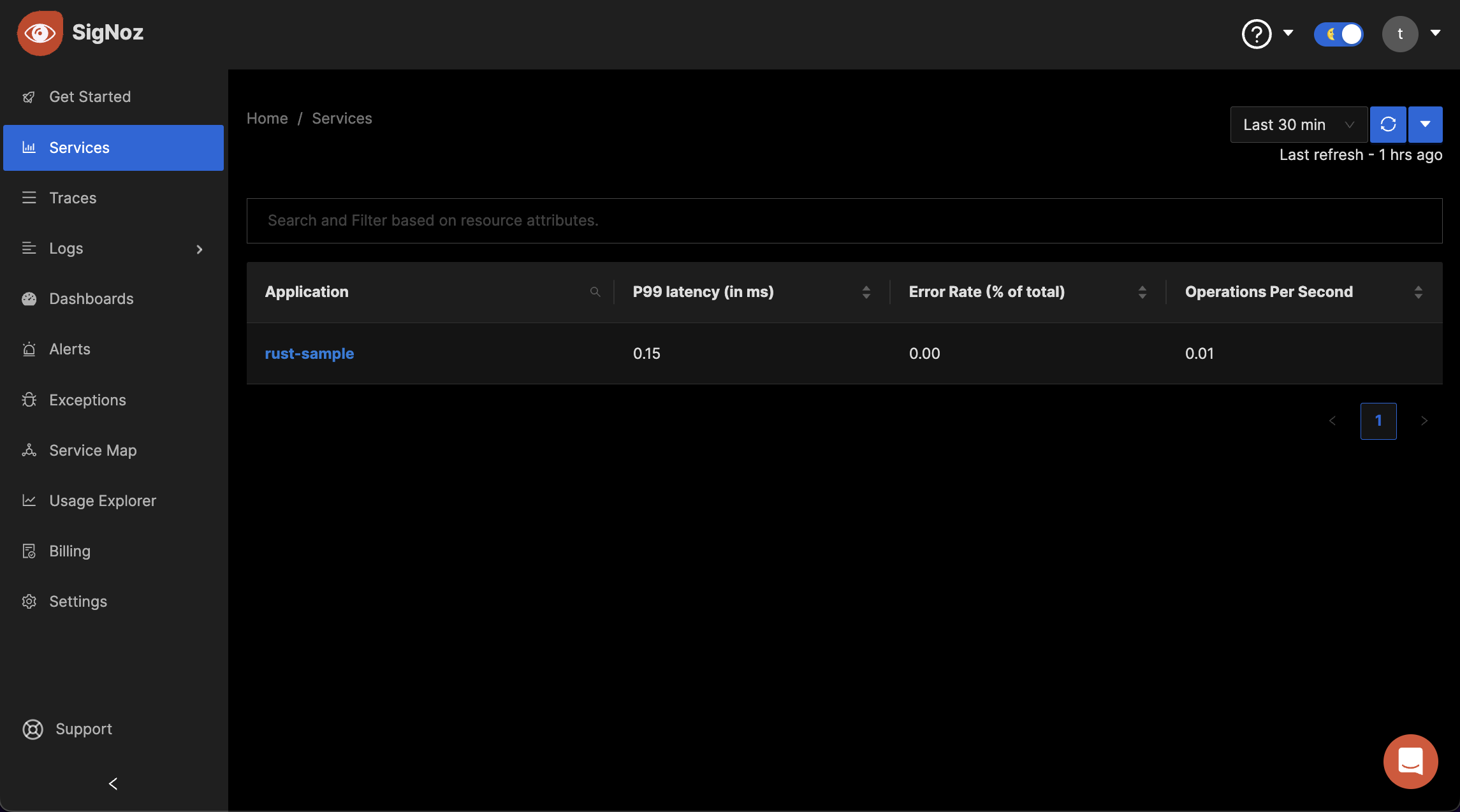The image size is (1460, 812).
Task: Search the Application column
Action: click(595, 292)
